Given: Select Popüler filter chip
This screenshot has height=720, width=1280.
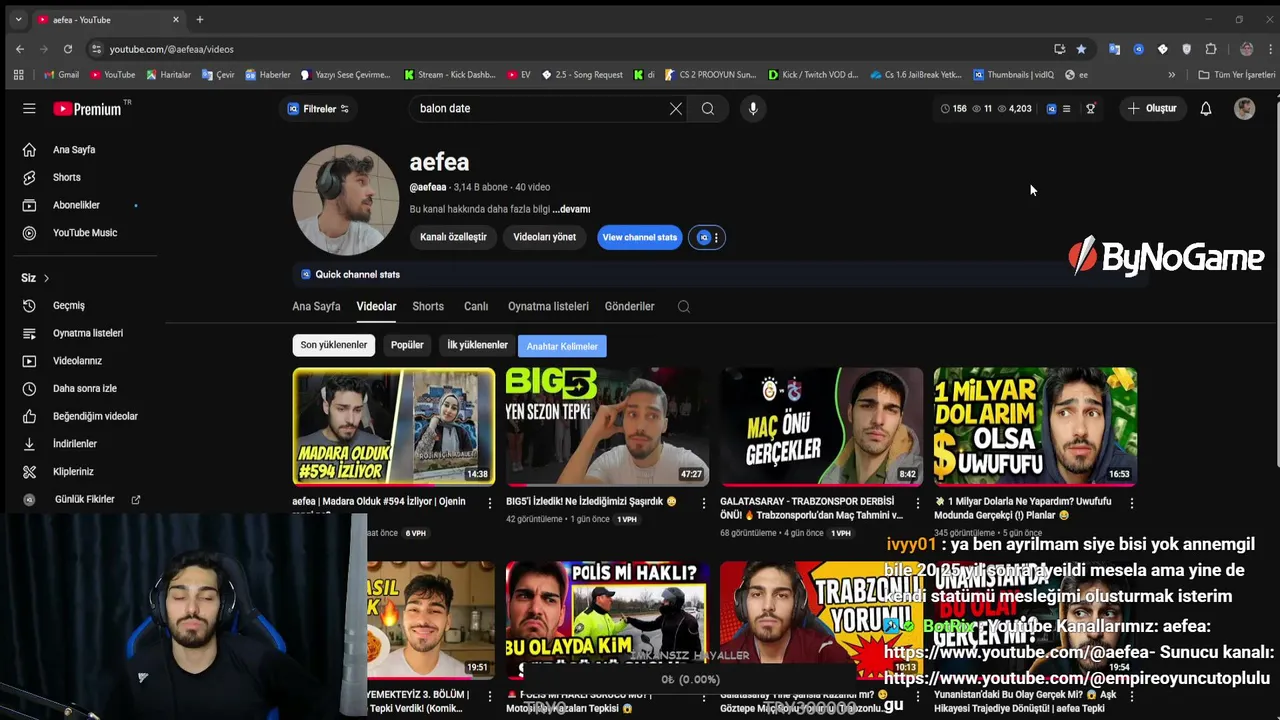Looking at the screenshot, I should coord(407,345).
